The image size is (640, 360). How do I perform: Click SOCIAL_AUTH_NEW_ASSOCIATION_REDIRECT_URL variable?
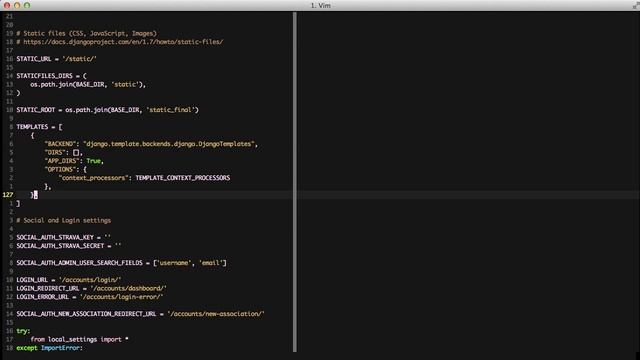click(x=86, y=314)
